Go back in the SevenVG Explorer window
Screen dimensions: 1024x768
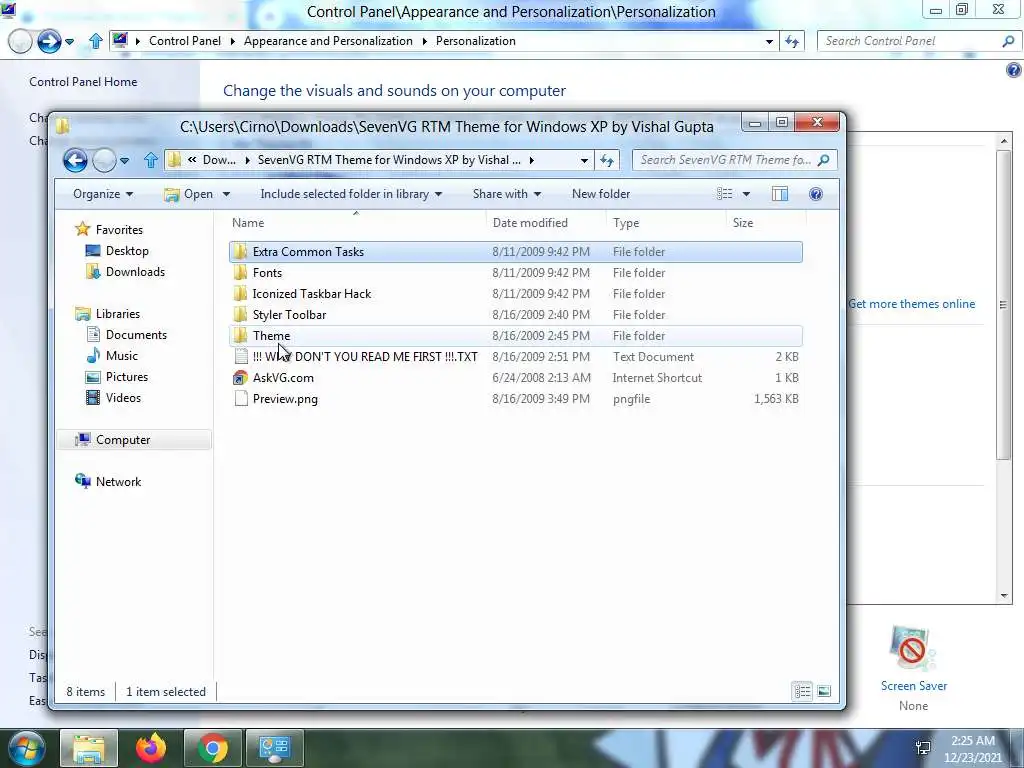click(x=75, y=160)
